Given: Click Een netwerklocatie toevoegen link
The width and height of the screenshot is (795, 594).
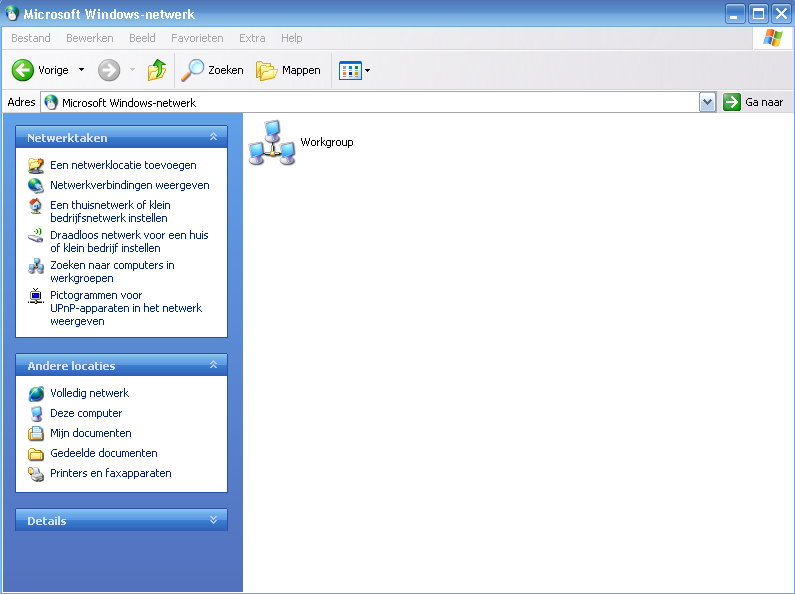Looking at the screenshot, I should 123,165.
